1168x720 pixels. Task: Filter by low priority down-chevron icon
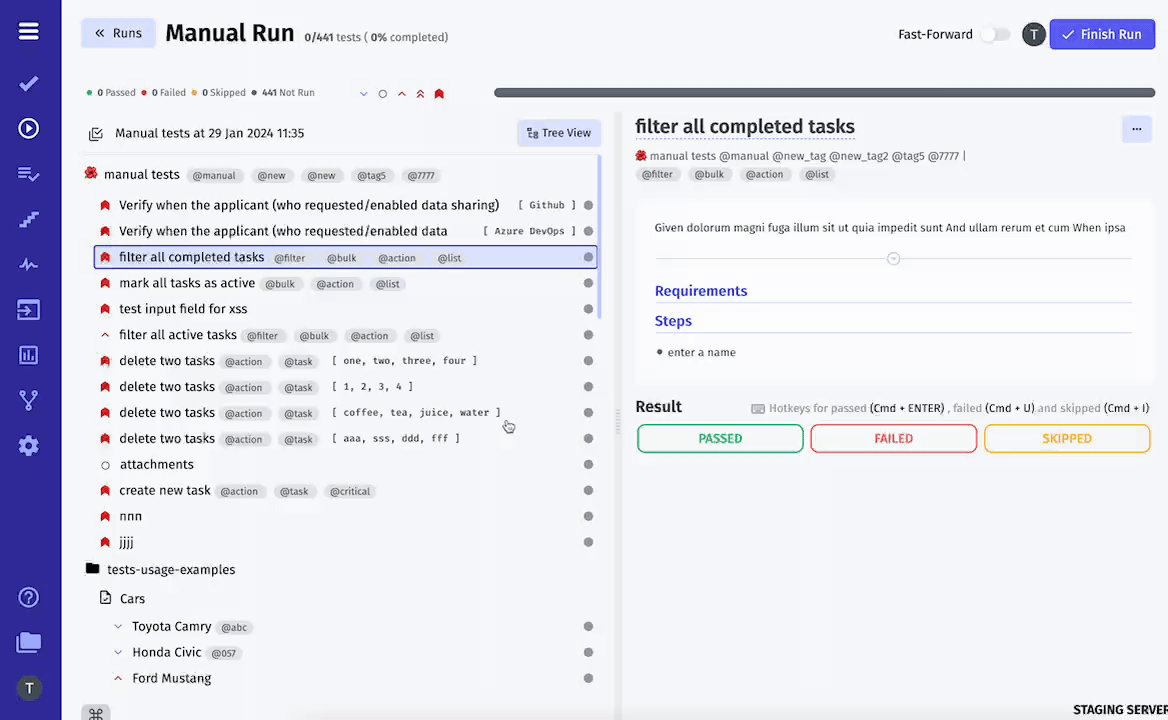point(364,94)
